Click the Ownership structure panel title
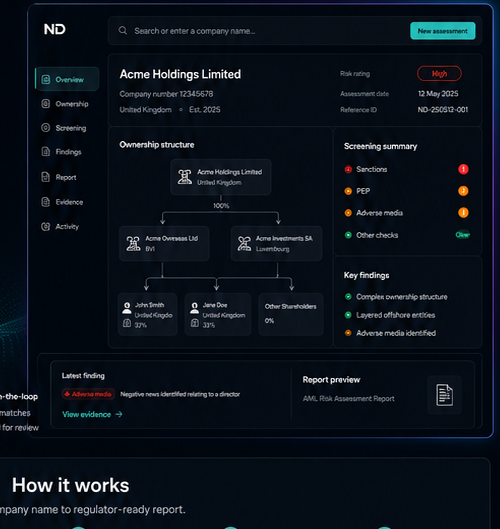Image resolution: width=500 pixels, height=529 pixels. (157, 145)
